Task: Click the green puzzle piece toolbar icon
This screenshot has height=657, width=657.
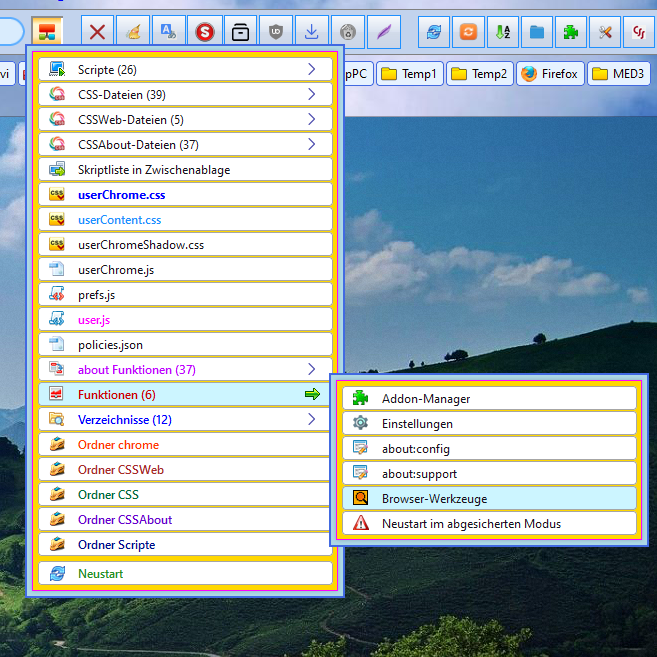Action: (570, 32)
